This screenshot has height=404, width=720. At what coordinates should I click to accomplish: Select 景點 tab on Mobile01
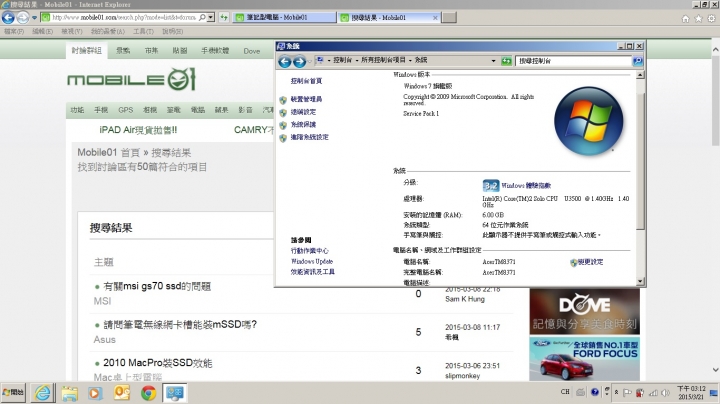(x=123, y=50)
